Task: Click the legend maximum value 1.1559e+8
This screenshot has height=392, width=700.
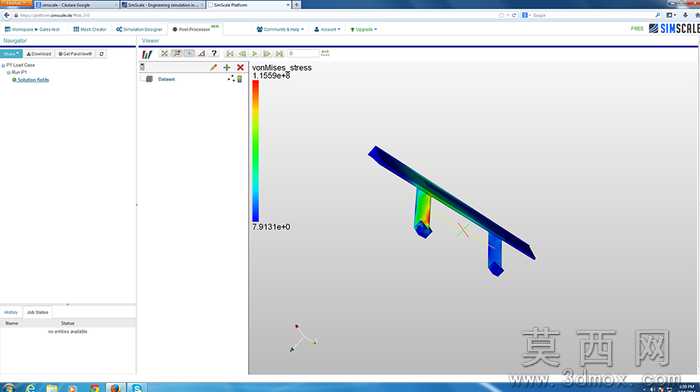Action: pos(271,76)
